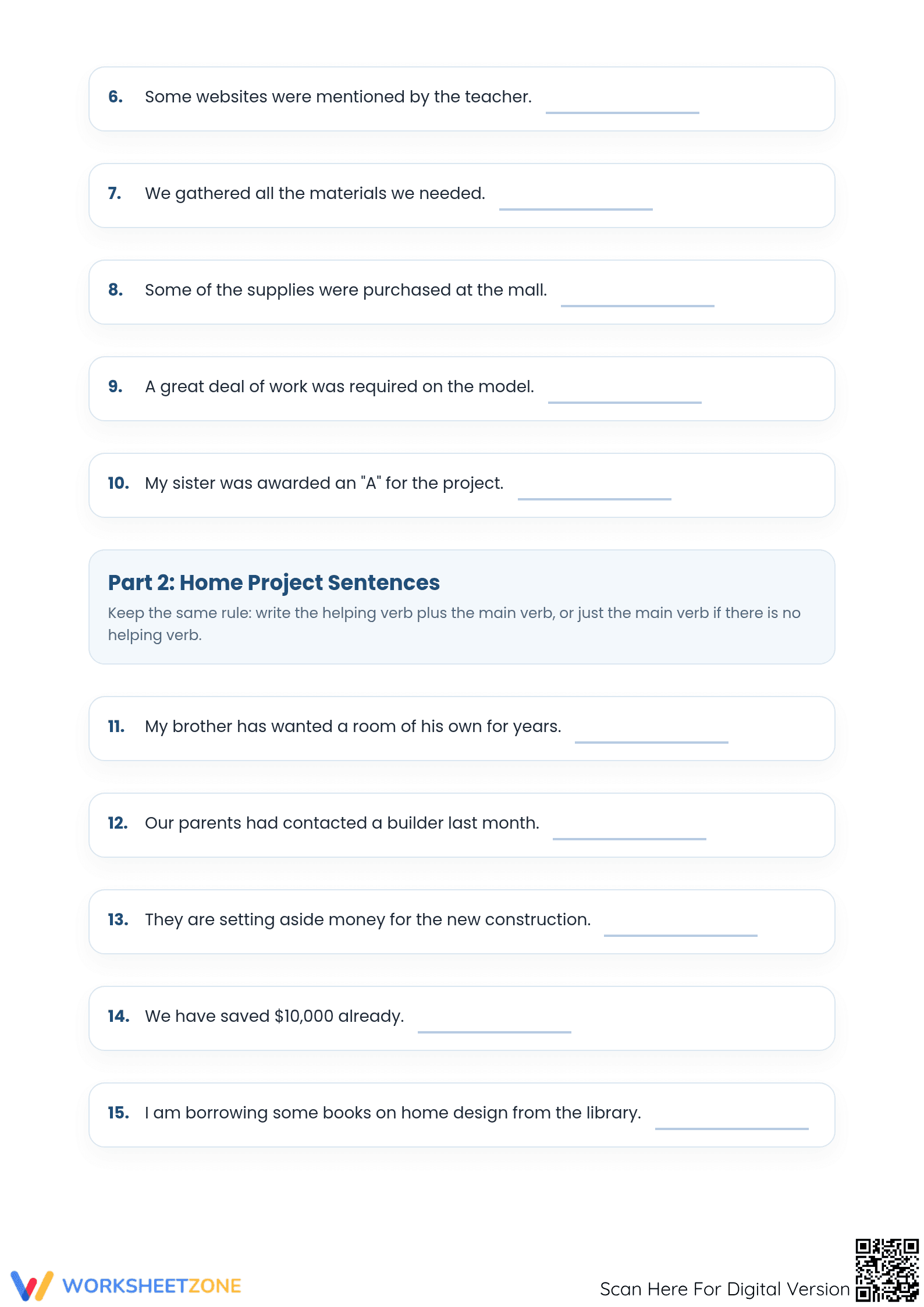Click the 'Part 2: Home Project Sentences' heading
The width and height of the screenshot is (924, 1307).
(273, 583)
